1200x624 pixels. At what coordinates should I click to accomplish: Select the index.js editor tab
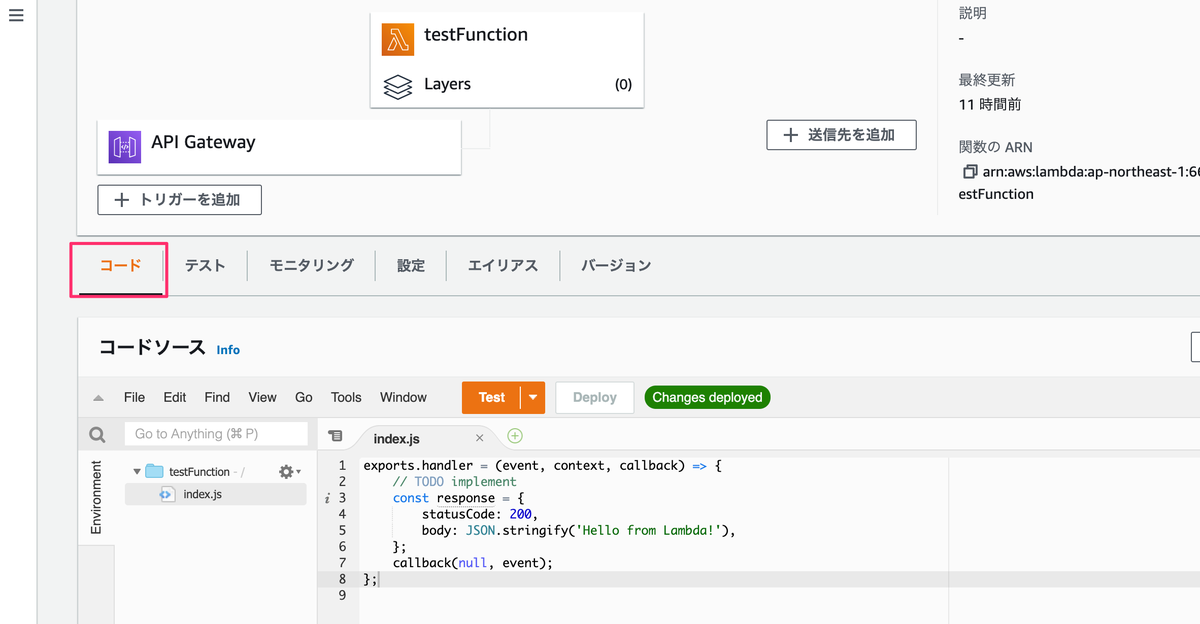point(397,438)
